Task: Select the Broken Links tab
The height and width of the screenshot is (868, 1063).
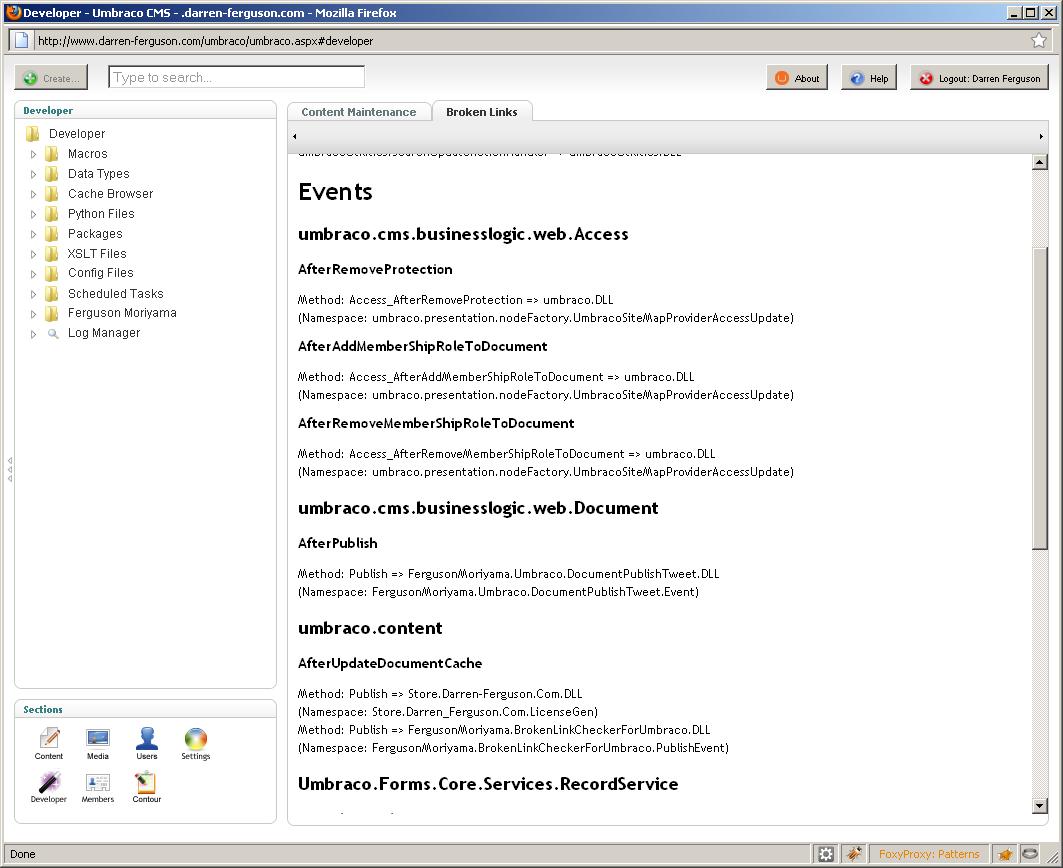Action: click(x=481, y=112)
